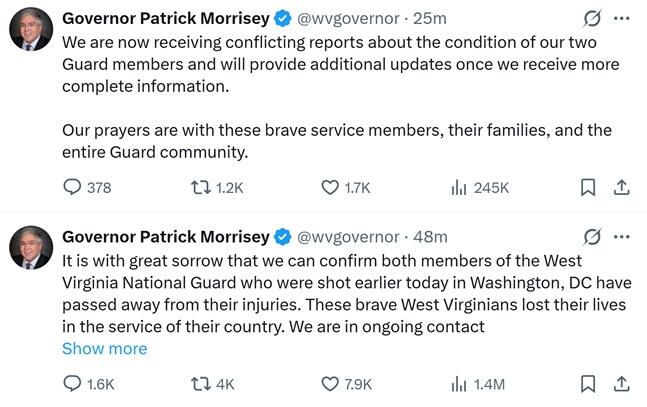Open more options on the 48m tweet
This screenshot has width=647, height=407.
(621, 237)
